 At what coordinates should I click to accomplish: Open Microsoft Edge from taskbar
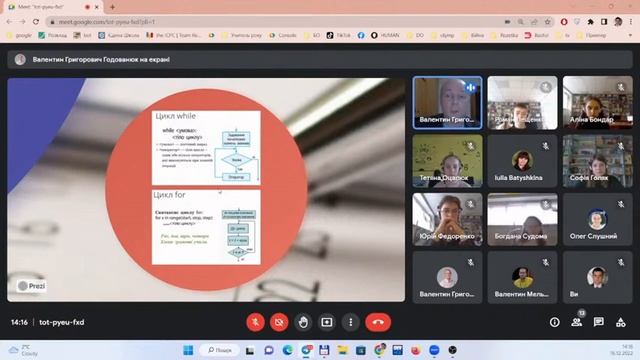[x=288, y=350]
